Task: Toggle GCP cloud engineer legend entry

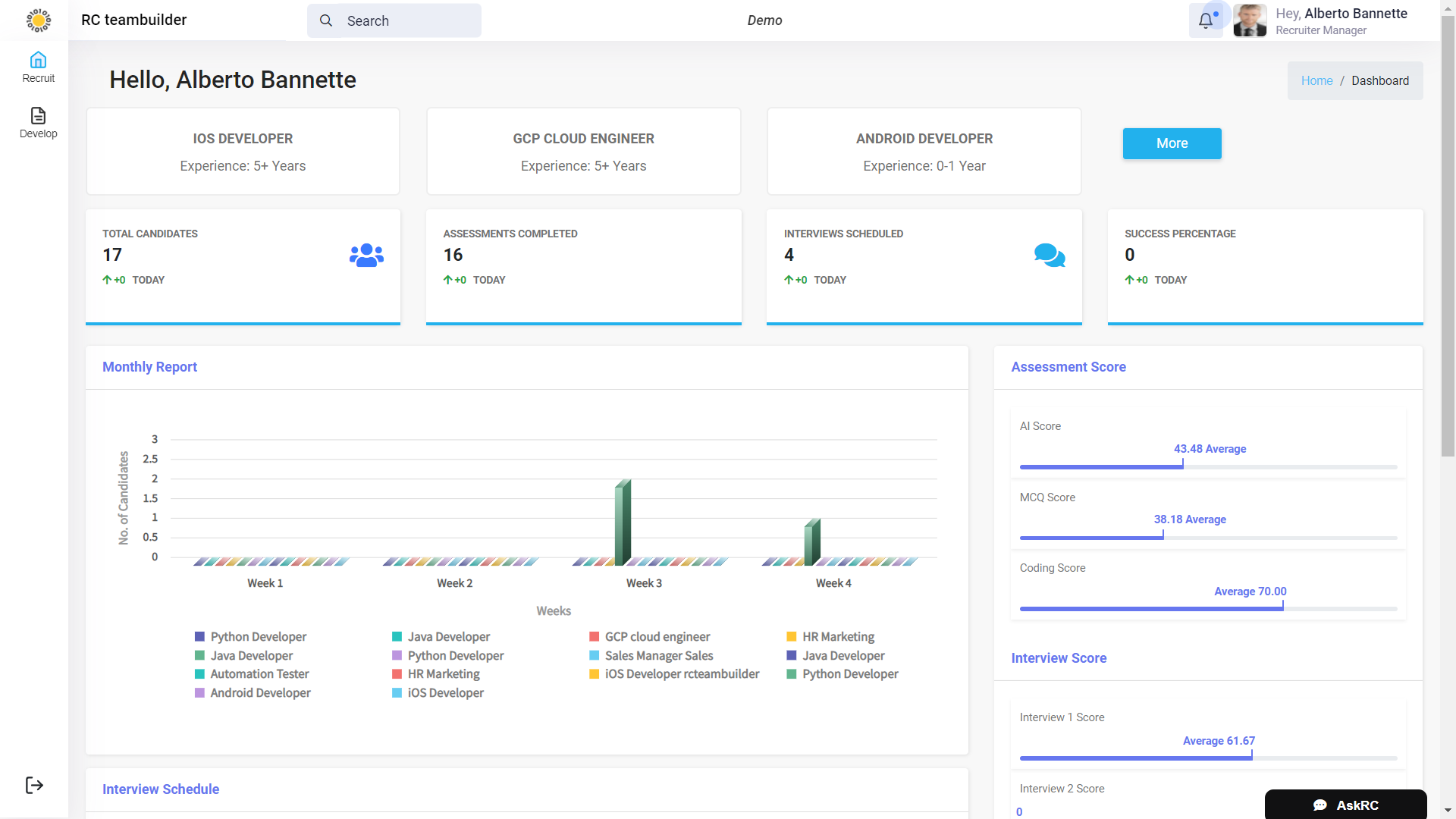Action: [657, 637]
